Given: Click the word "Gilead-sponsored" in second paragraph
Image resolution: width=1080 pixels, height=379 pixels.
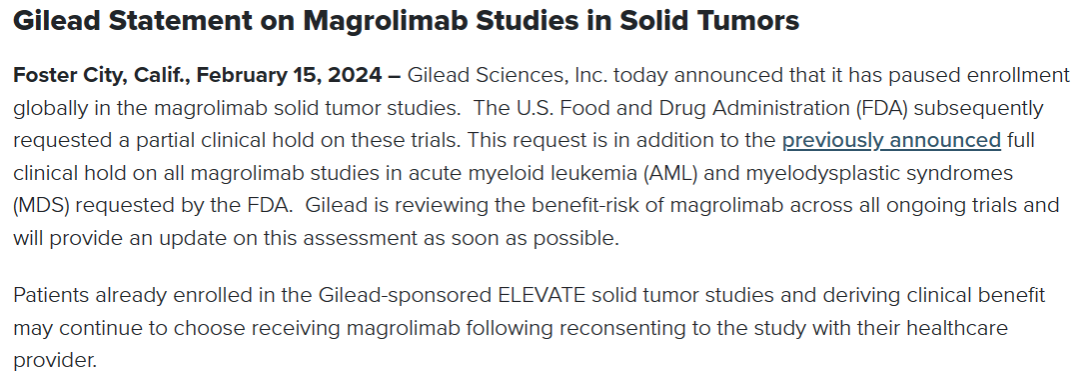Looking at the screenshot, I should [405, 296].
